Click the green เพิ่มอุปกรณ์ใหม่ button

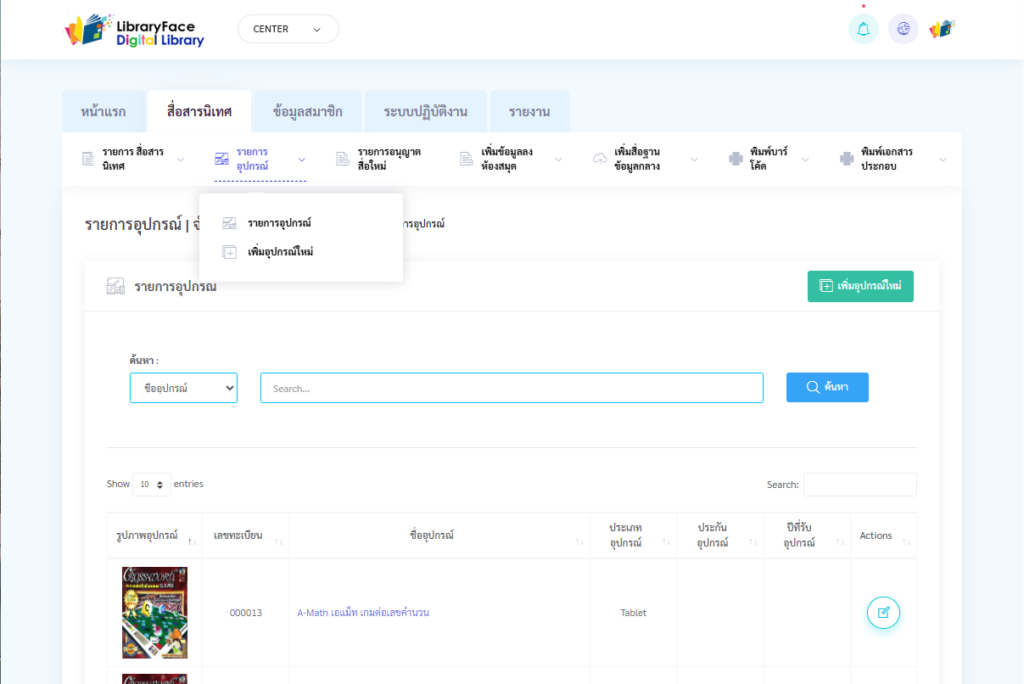(860, 286)
